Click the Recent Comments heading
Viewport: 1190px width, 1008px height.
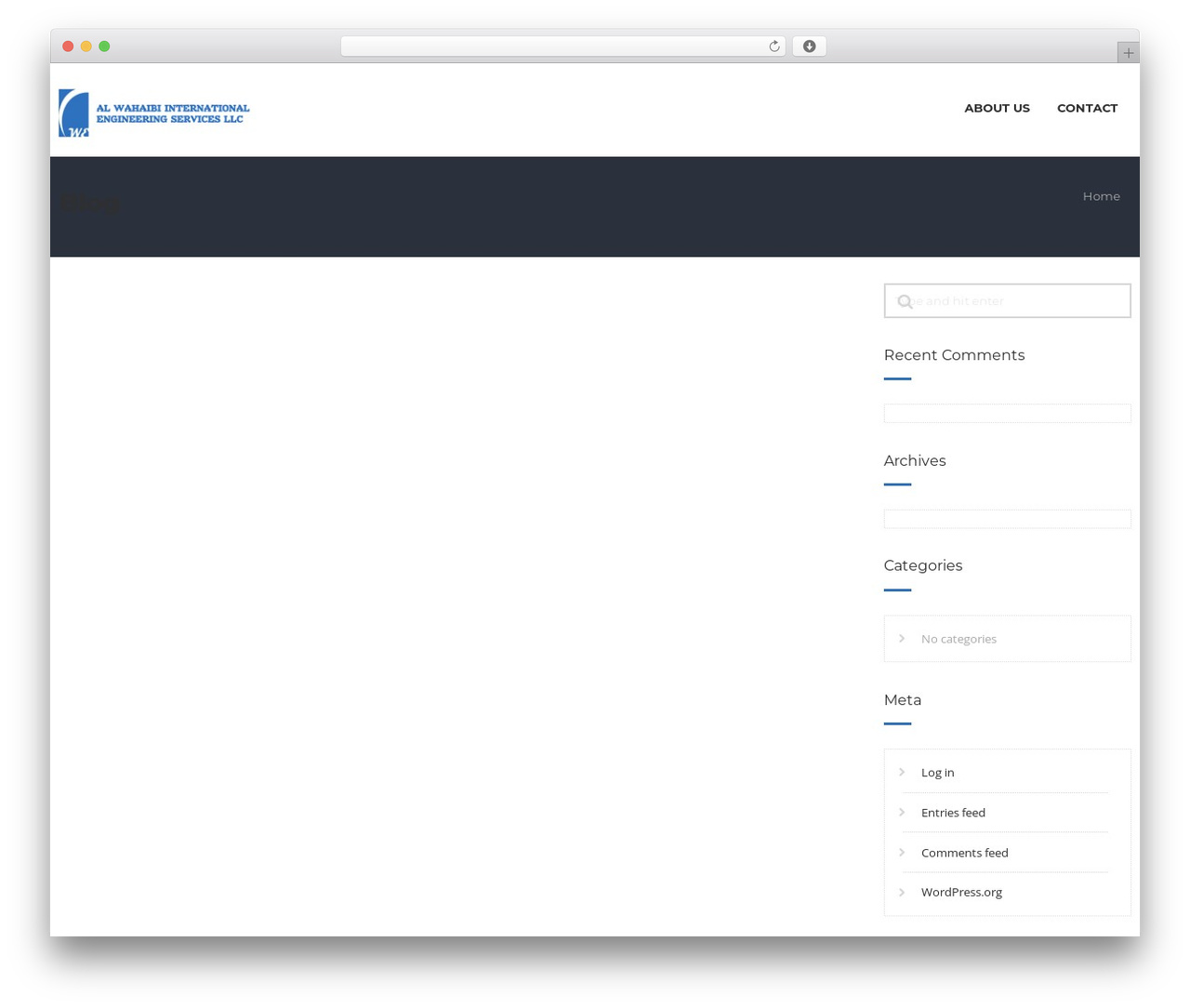point(954,355)
